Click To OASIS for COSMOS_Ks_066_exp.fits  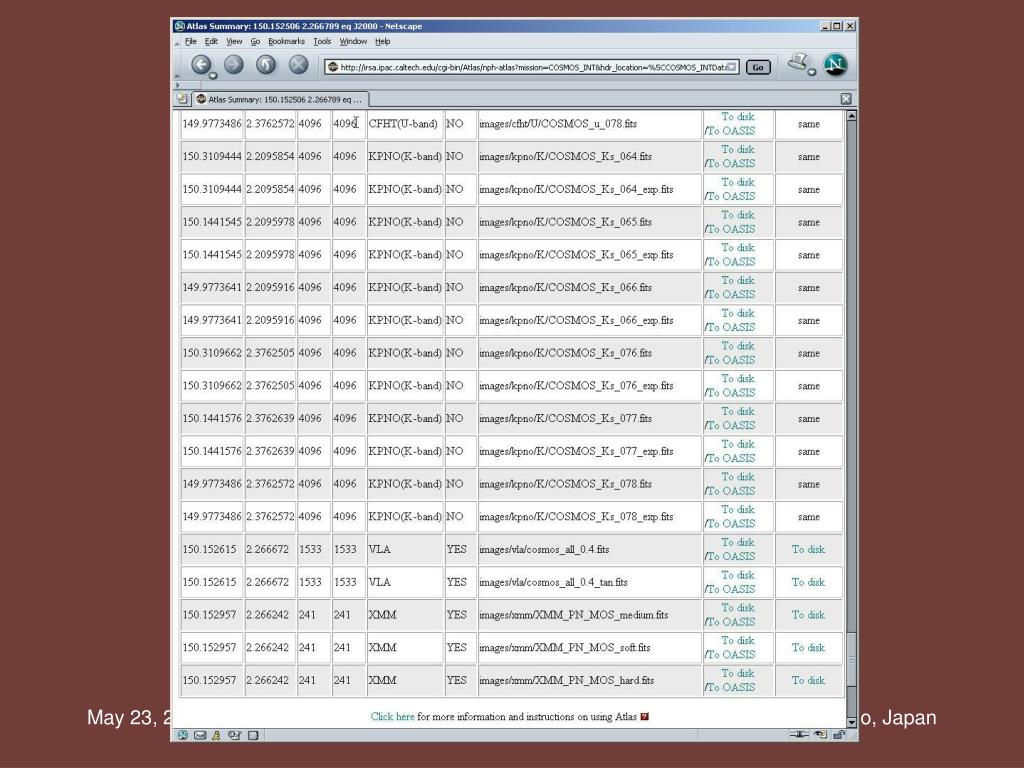(731, 327)
